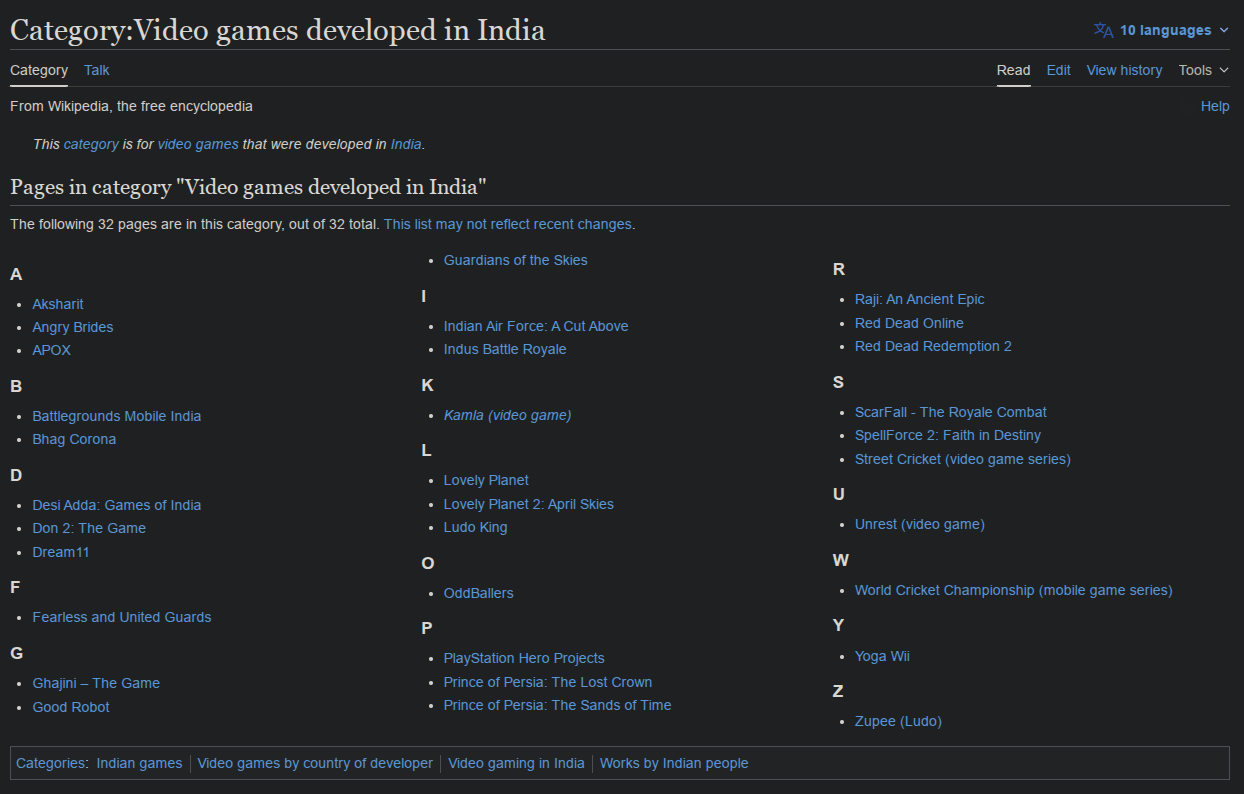
Task: Open Kamla (video game) article
Action: coord(508,415)
